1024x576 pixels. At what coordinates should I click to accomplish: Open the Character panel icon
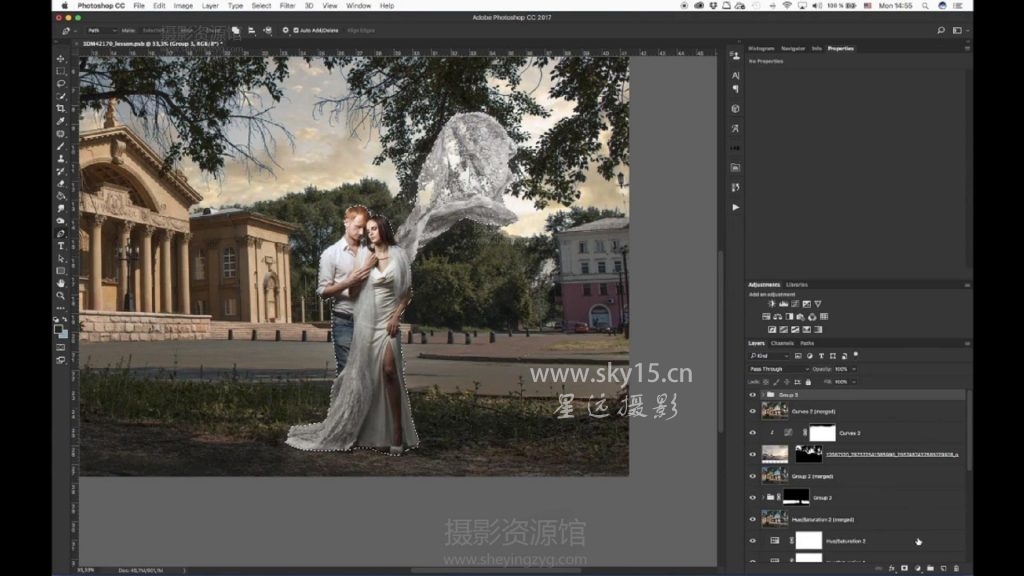point(735,76)
